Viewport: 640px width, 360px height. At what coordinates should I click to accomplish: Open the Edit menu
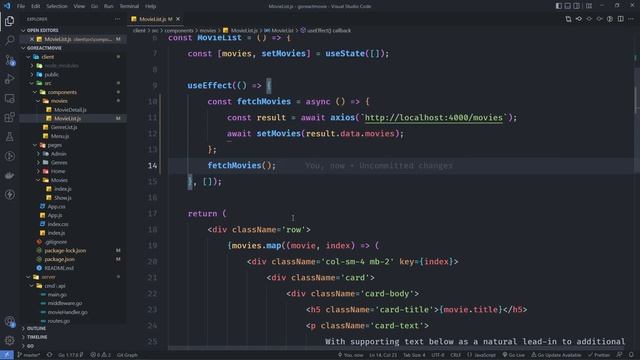point(36,6)
